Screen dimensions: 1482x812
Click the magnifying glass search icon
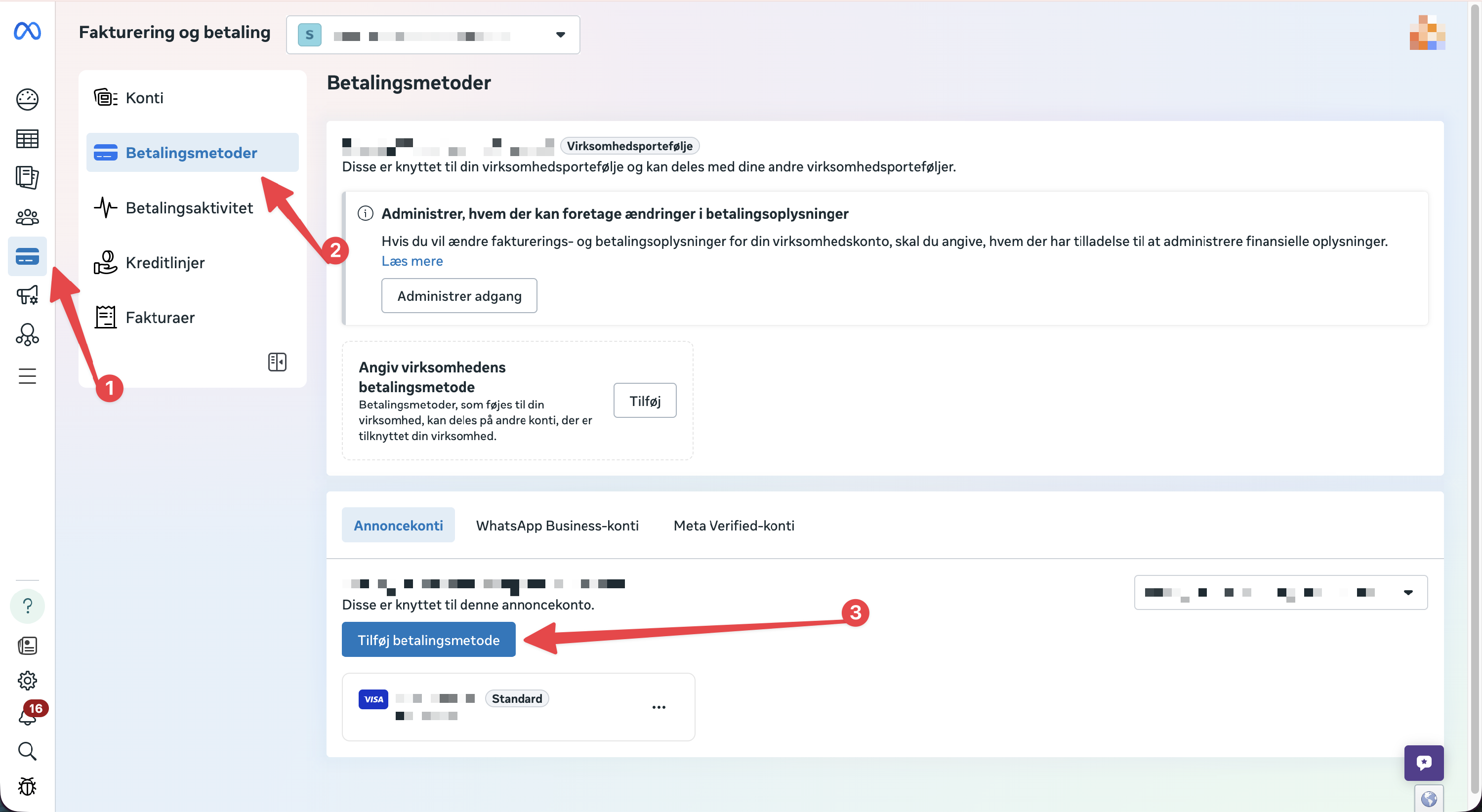pos(27,751)
